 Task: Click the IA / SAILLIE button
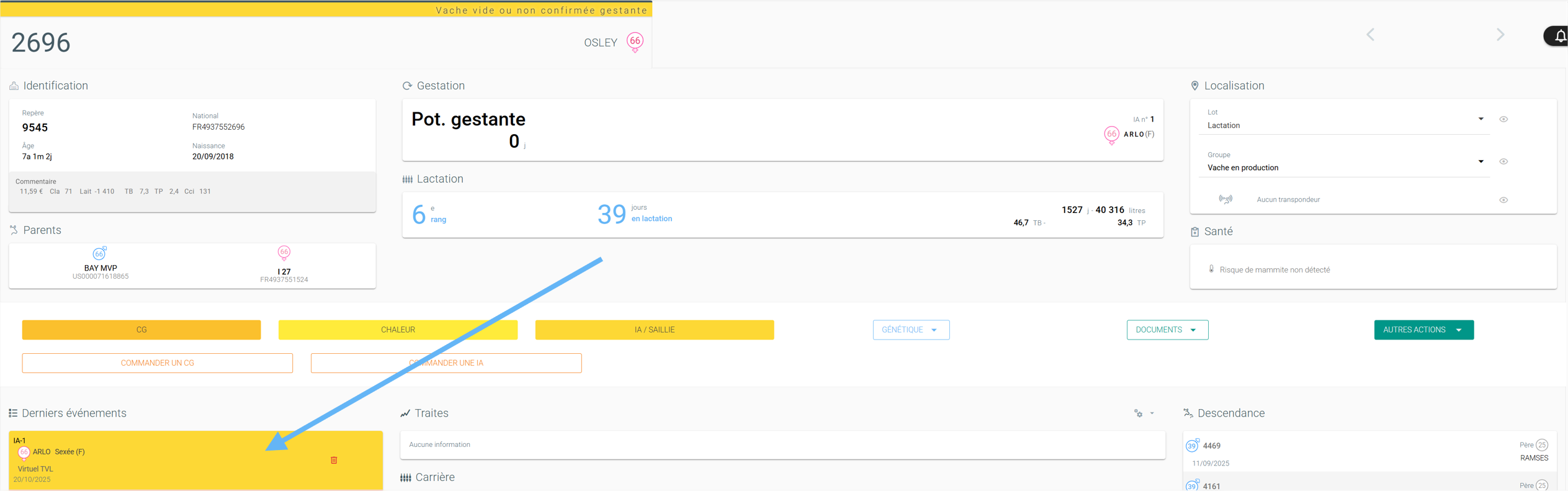pos(655,330)
